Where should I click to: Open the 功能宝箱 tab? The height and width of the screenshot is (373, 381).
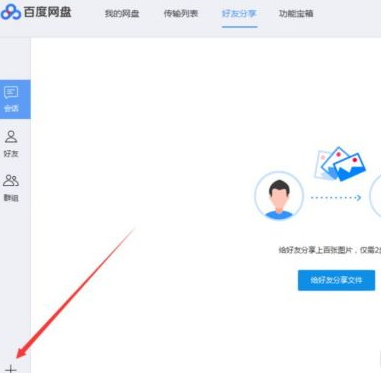[296, 14]
